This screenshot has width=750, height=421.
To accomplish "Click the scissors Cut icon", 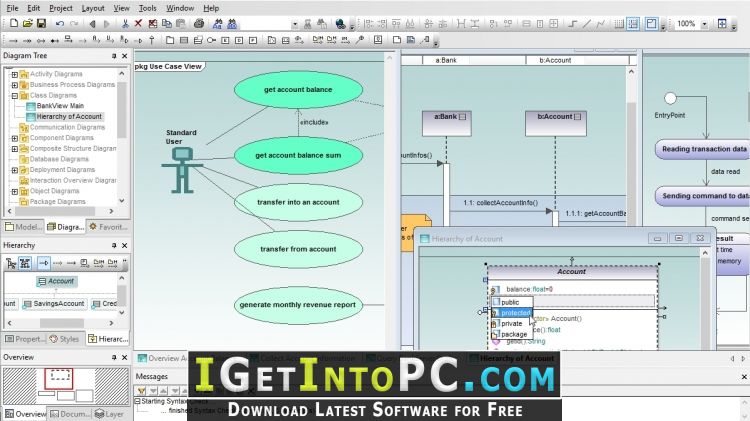I will (x=125, y=23).
